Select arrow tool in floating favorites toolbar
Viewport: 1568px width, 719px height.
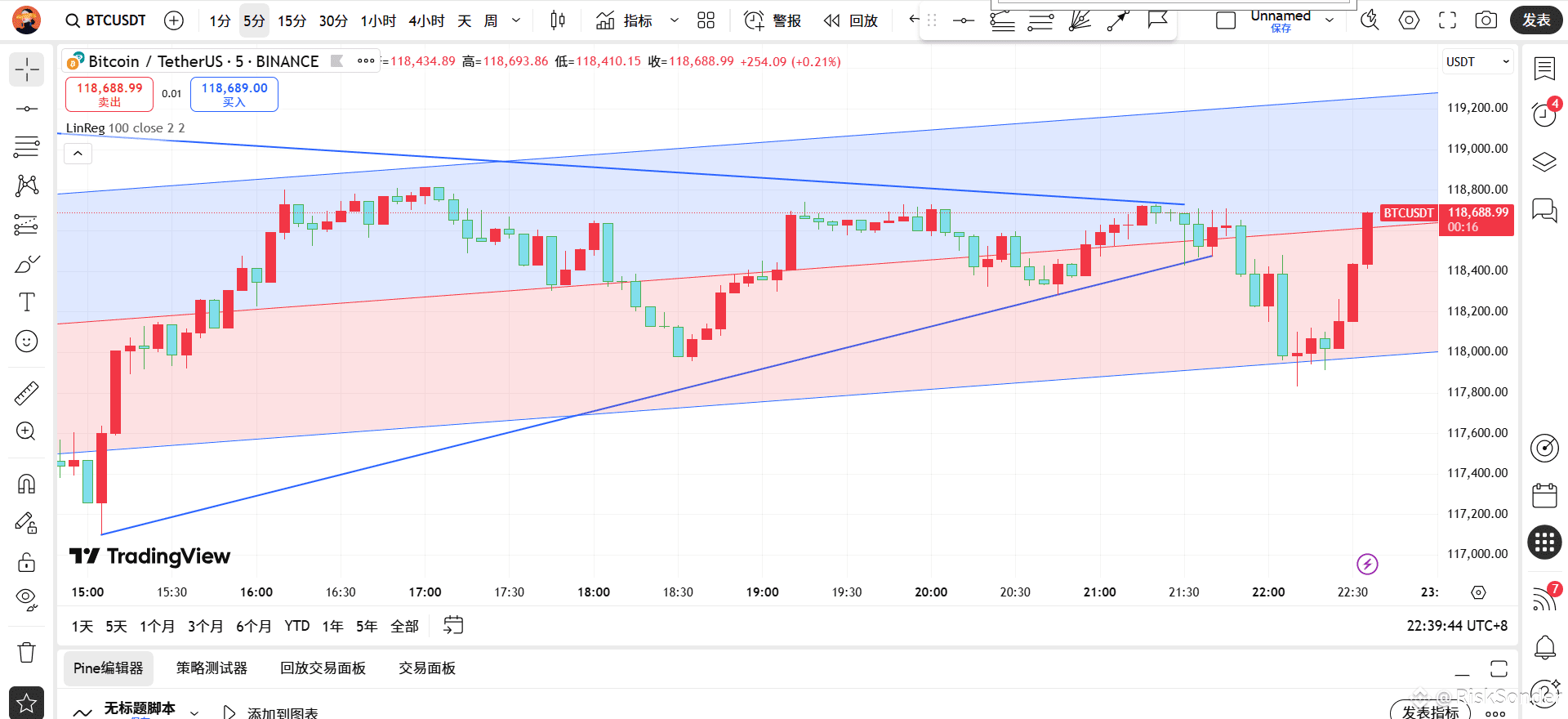point(1118,20)
